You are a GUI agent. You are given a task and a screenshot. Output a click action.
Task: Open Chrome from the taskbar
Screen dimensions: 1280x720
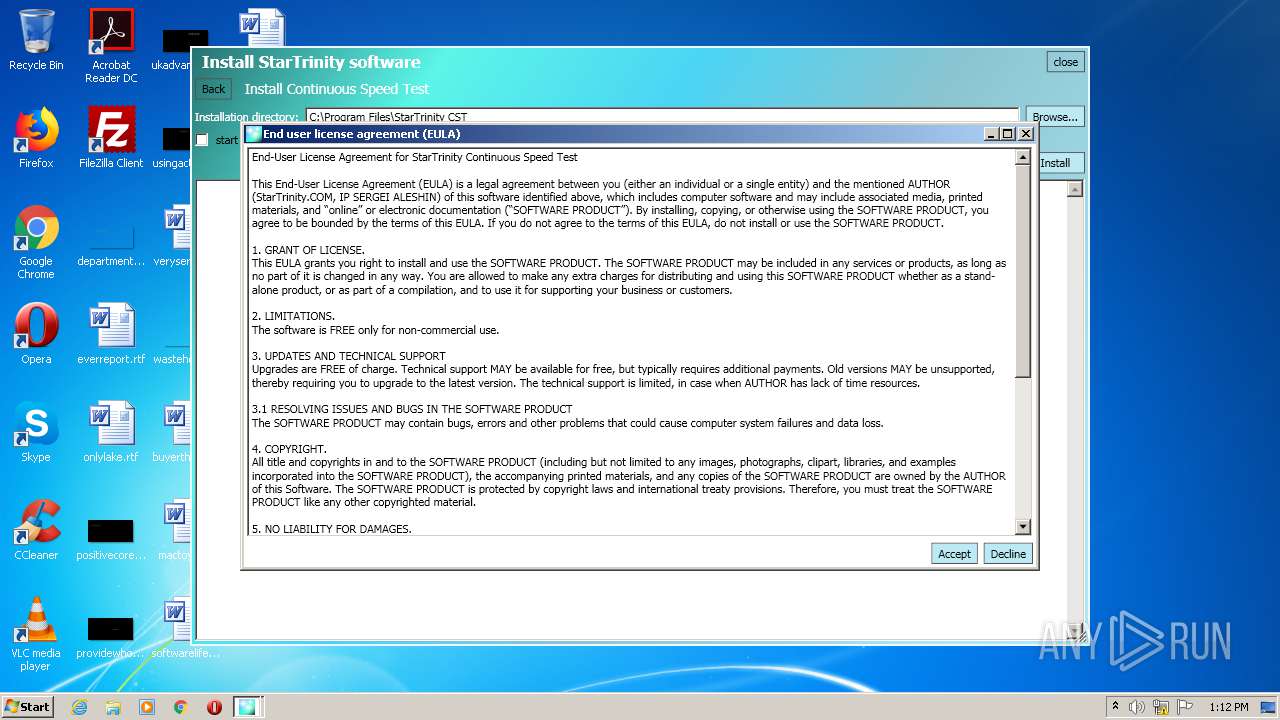[181, 707]
